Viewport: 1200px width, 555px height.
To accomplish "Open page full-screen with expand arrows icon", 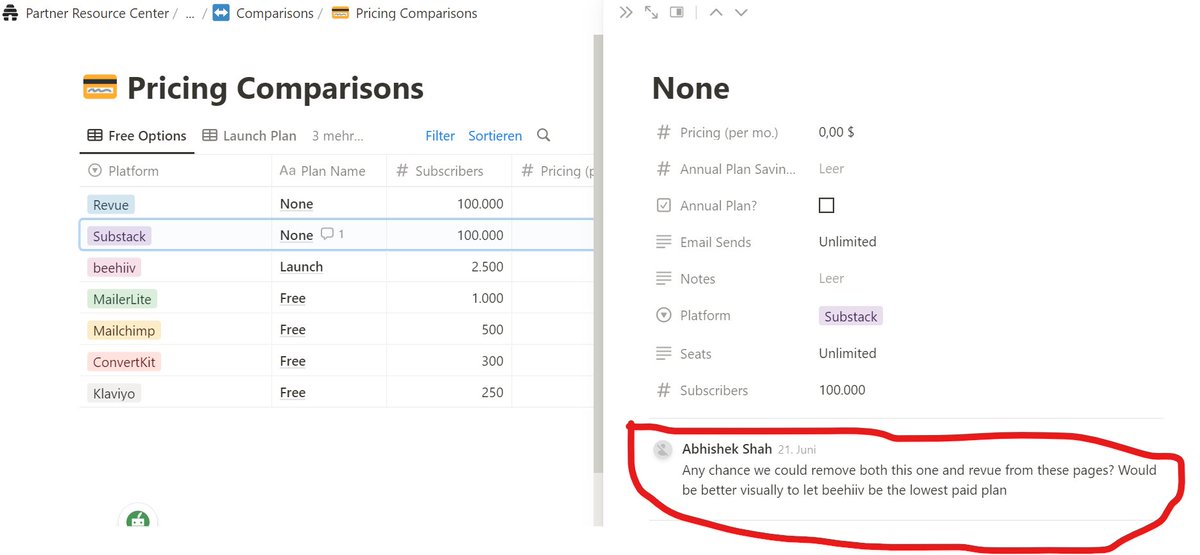I will (651, 12).
